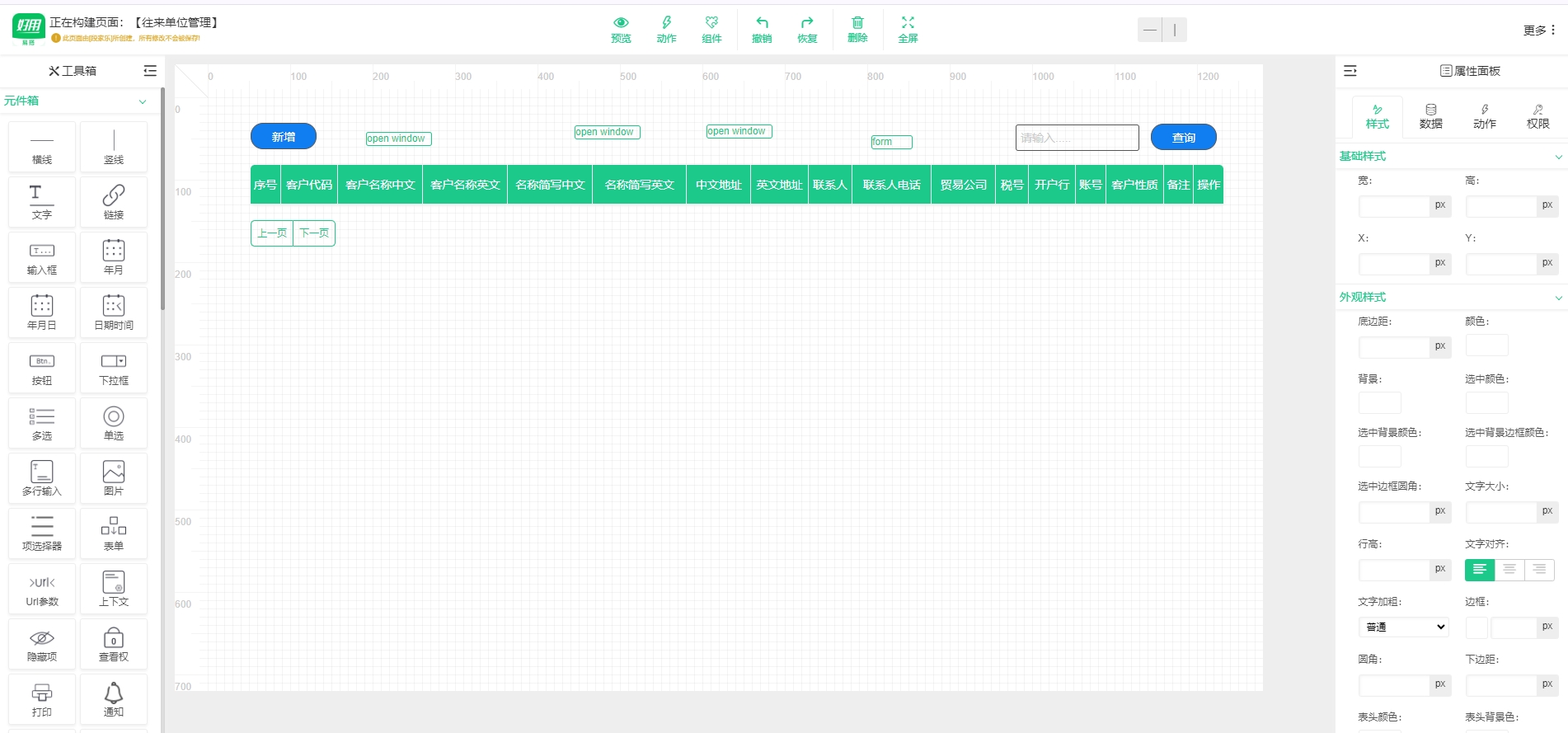
Task: Switch to the 样式 style tab
Action: coord(1378,116)
